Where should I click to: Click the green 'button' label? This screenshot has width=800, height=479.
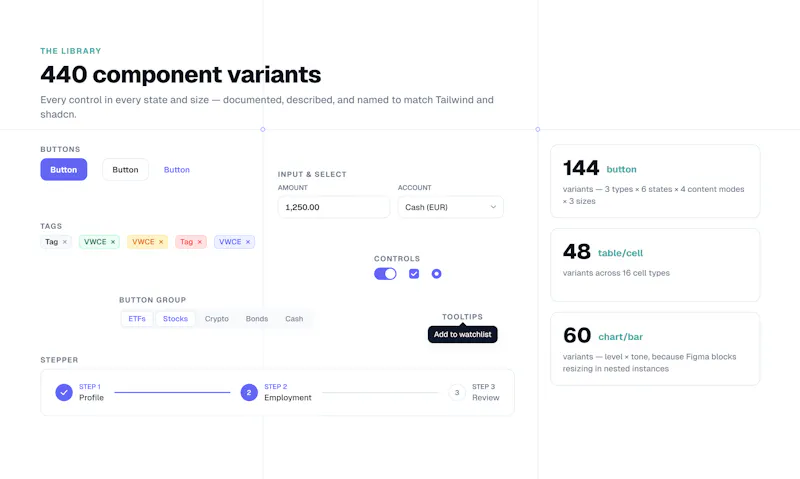pyautogui.click(x=621, y=169)
